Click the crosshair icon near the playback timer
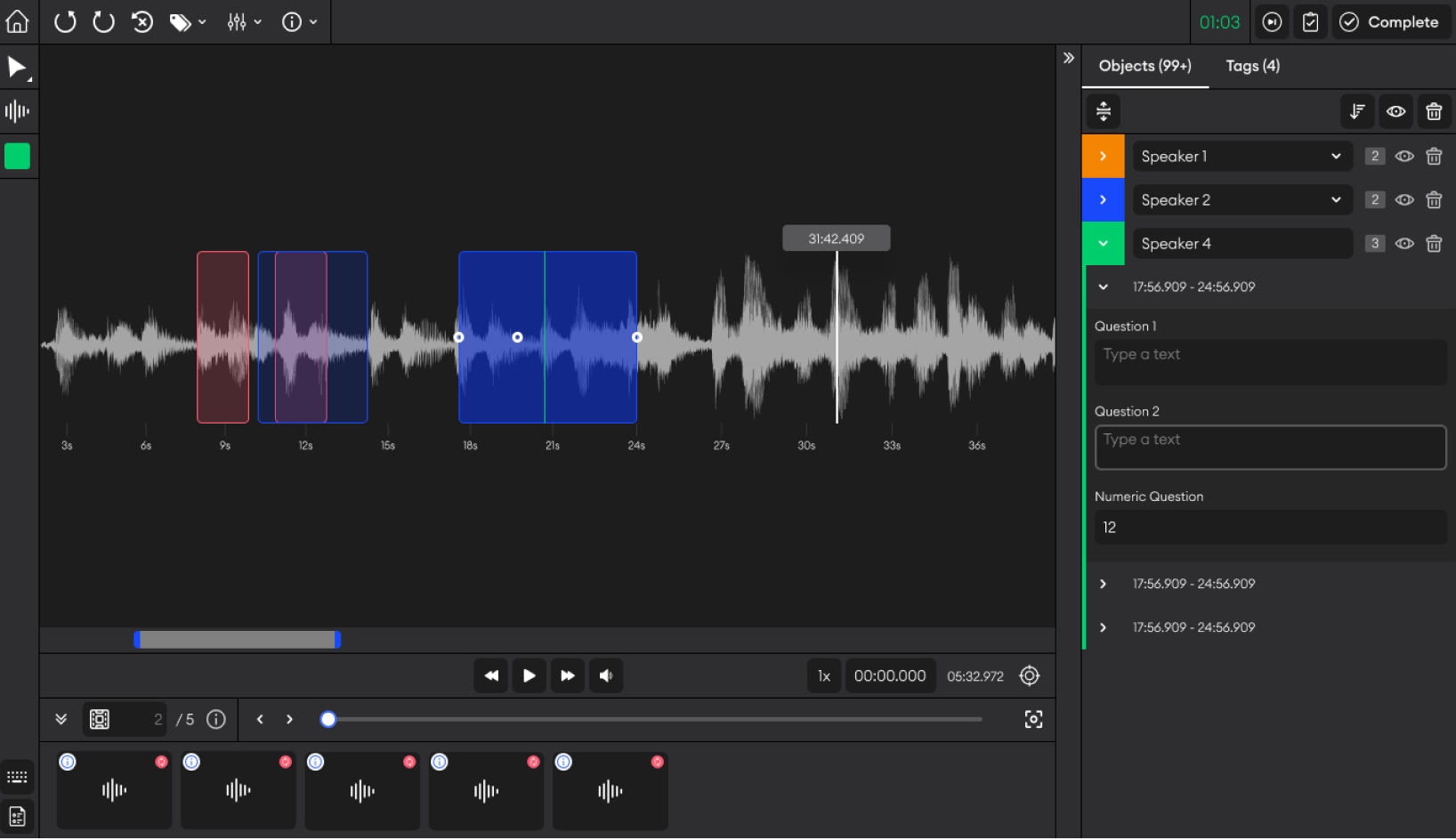 point(1030,675)
